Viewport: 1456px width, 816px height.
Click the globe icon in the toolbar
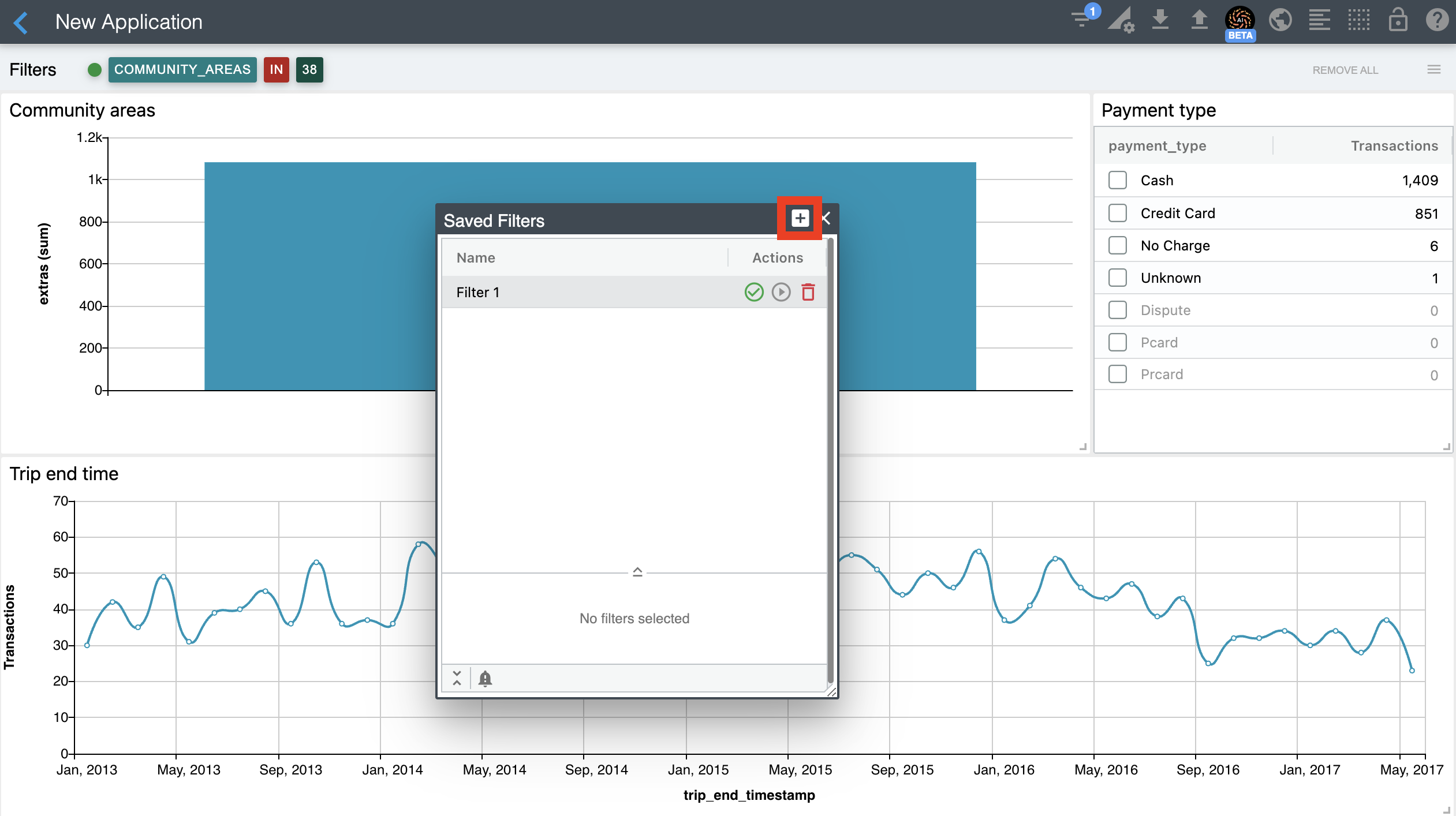(x=1280, y=20)
